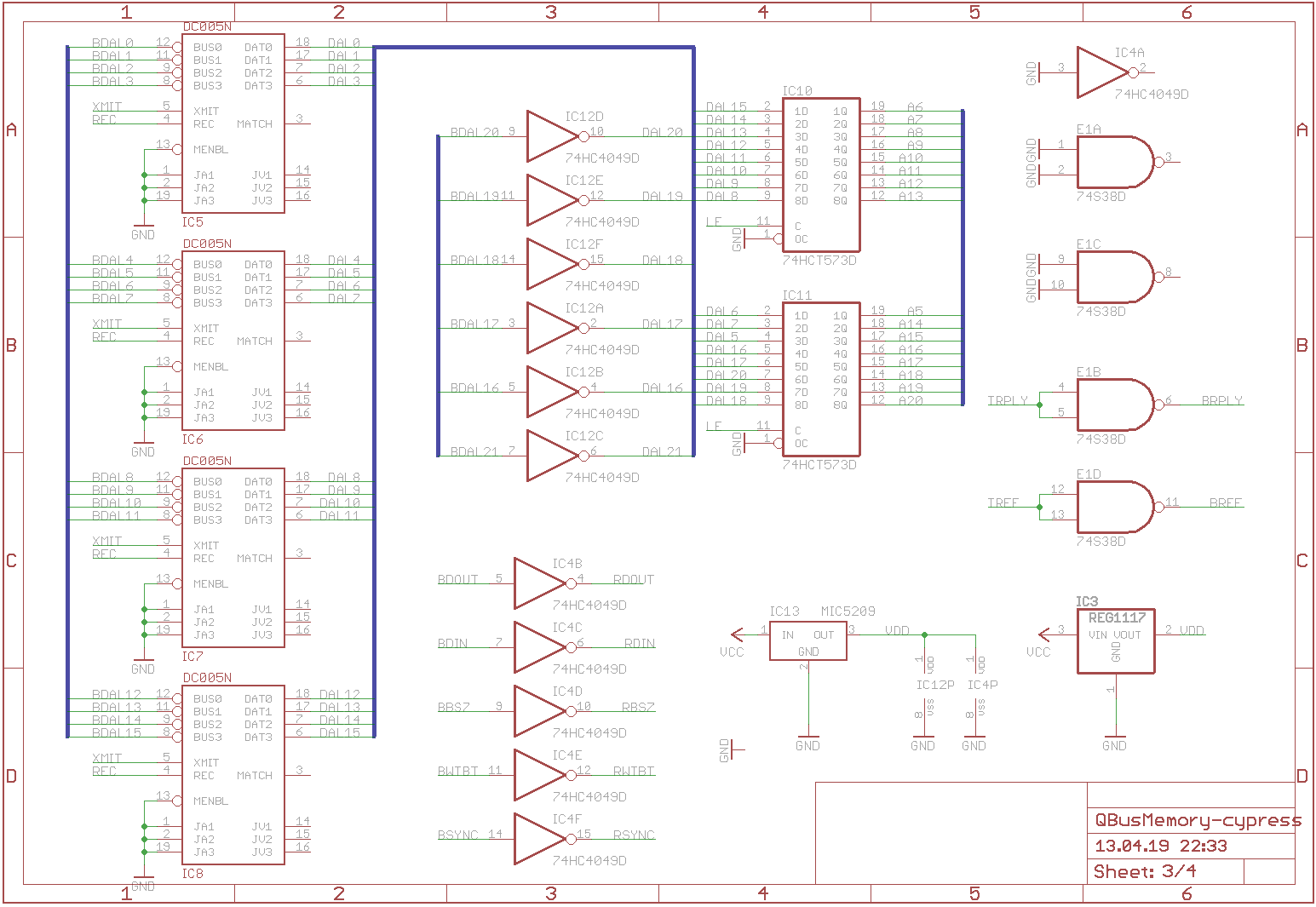Image resolution: width=1316 pixels, height=907 pixels.
Task: Click the "BRPLY" net label
Action: (x=1222, y=400)
